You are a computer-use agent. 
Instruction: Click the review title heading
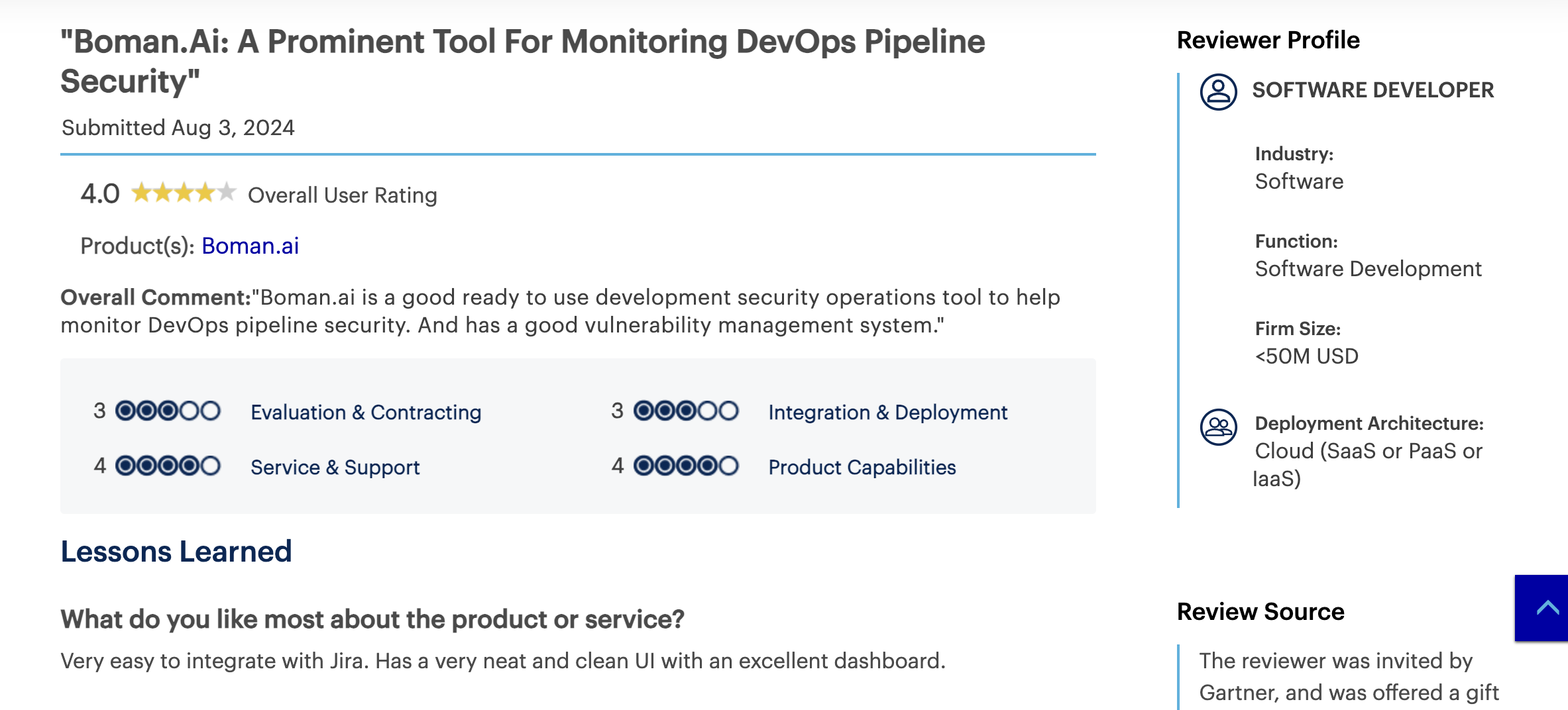522,61
